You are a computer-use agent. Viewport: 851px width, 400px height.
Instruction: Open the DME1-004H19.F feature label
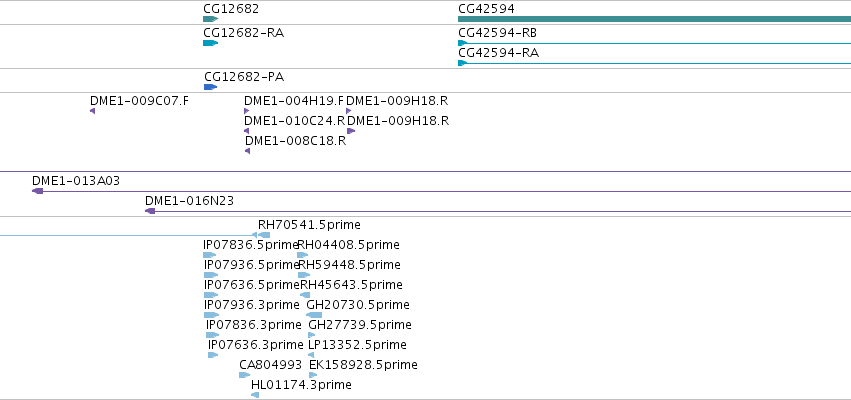point(294,101)
